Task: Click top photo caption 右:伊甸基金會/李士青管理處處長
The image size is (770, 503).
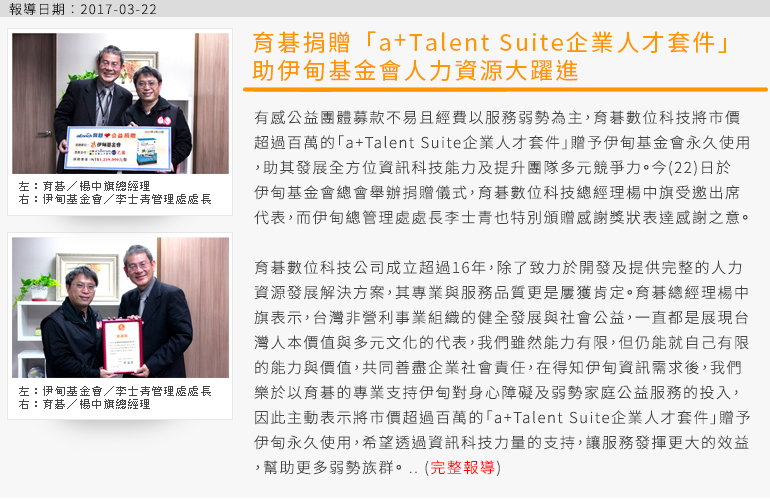Action: tap(115, 199)
